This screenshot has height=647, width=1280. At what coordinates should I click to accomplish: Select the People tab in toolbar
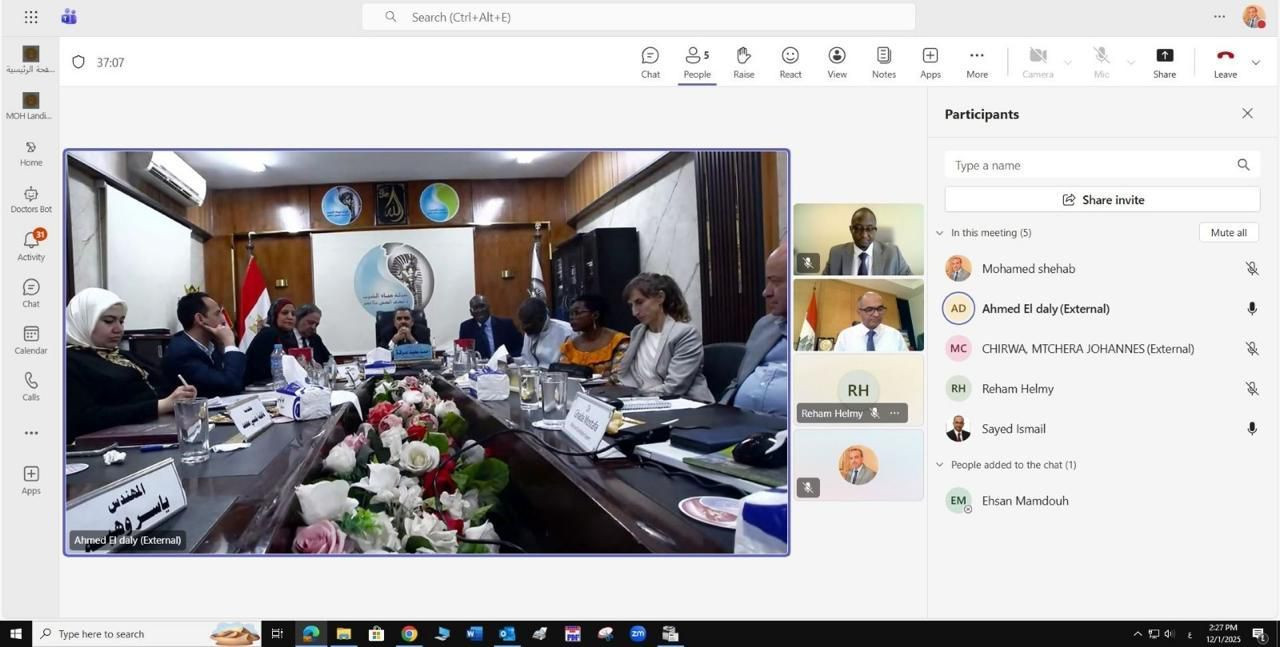697,62
